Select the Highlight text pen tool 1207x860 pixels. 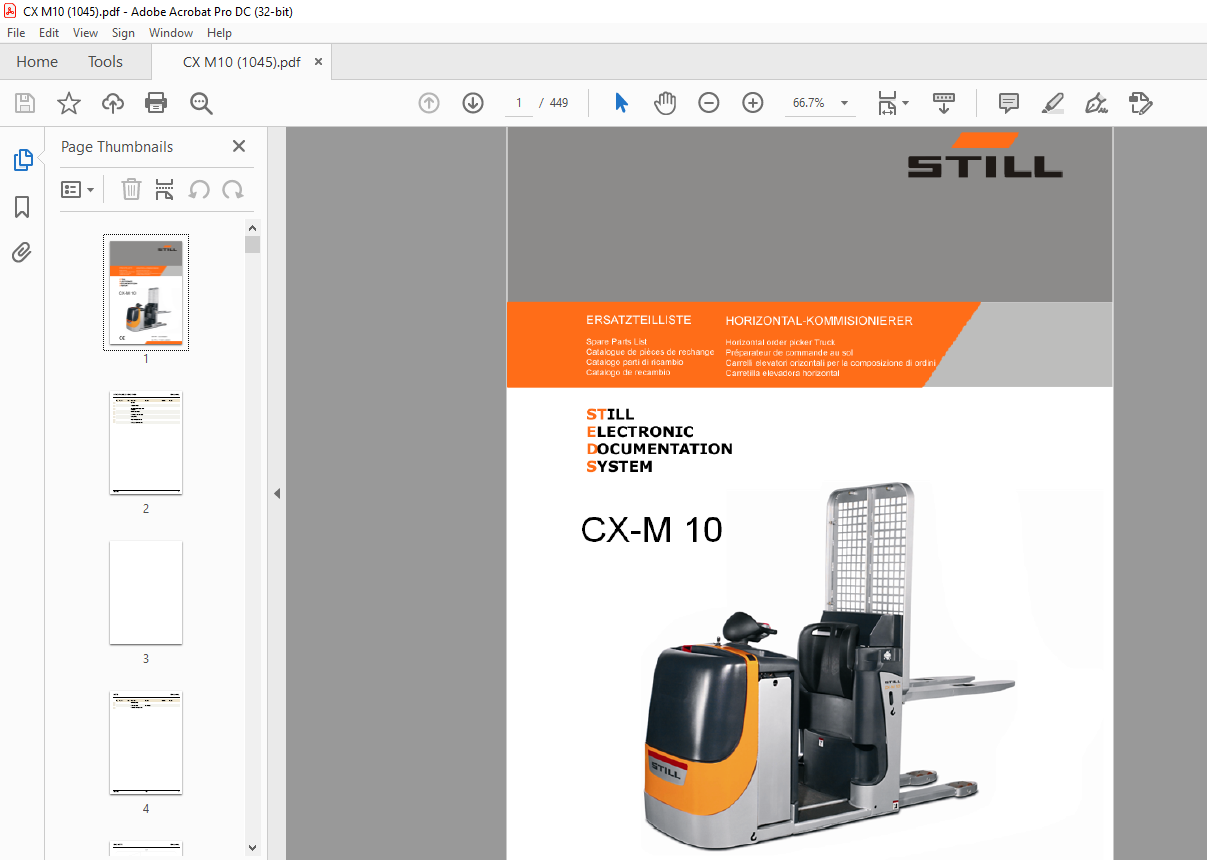pyautogui.click(x=1052, y=103)
